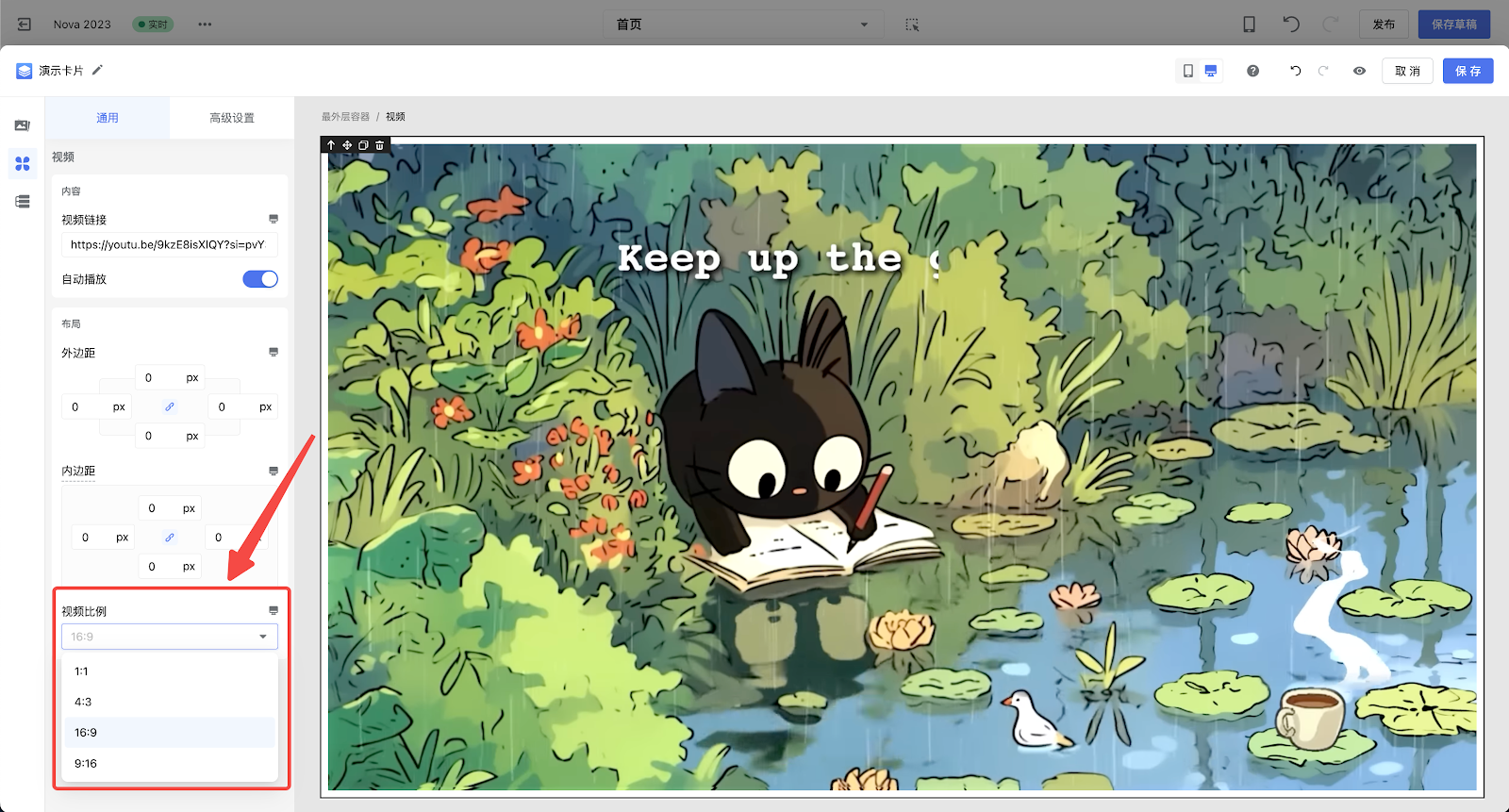Click the help question mark icon
This screenshot has width=1509, height=812.
pos(1252,71)
